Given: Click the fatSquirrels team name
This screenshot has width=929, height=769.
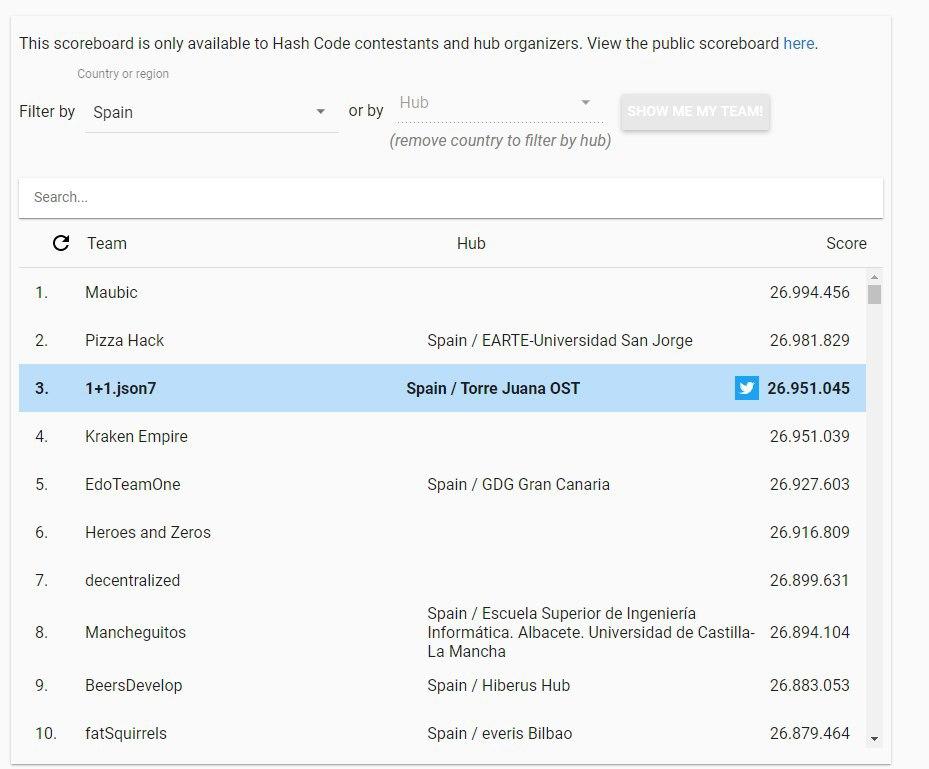Looking at the screenshot, I should pyautogui.click(x=126, y=733).
